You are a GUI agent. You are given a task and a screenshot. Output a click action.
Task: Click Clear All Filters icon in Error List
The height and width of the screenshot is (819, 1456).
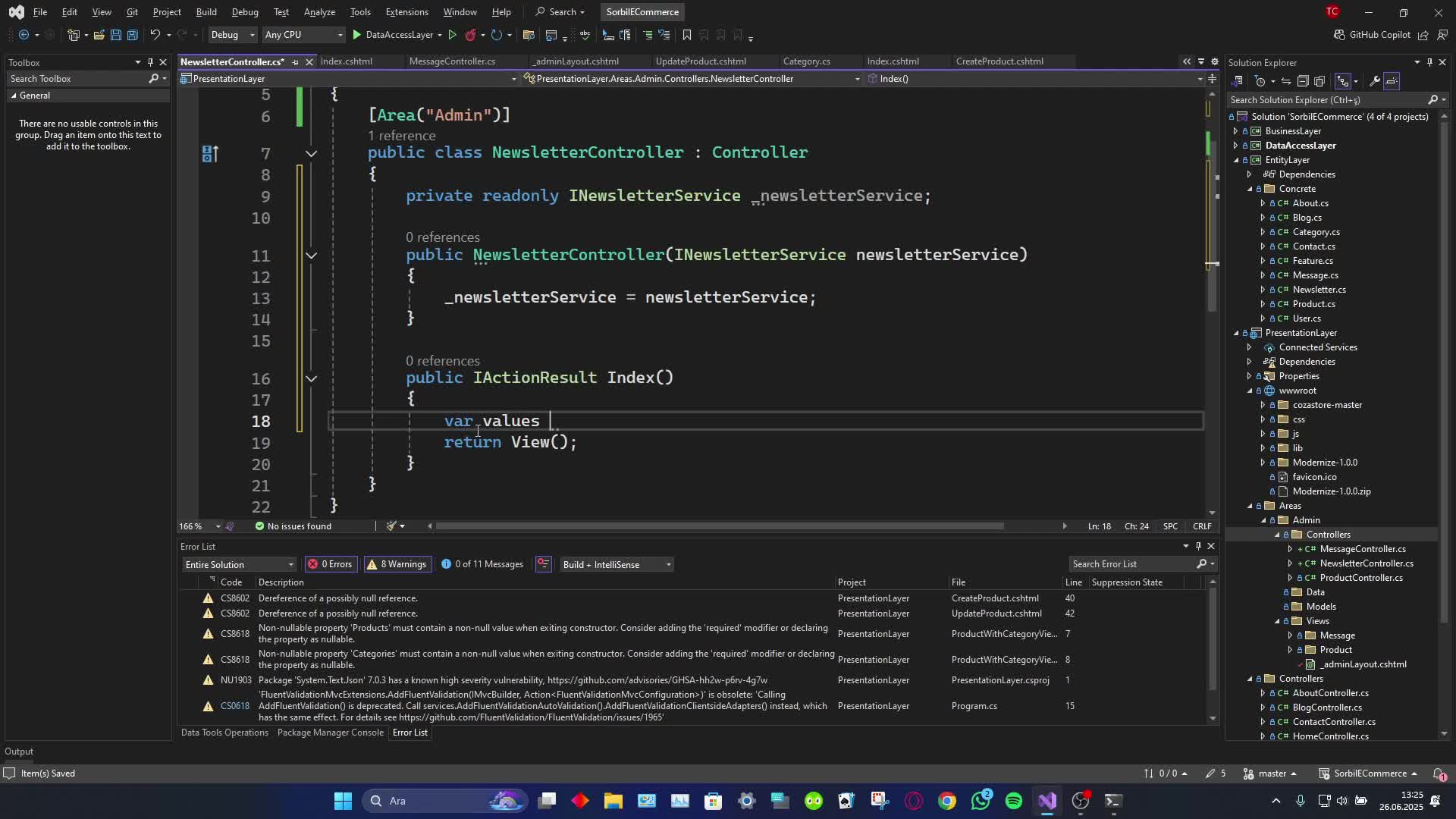543,564
